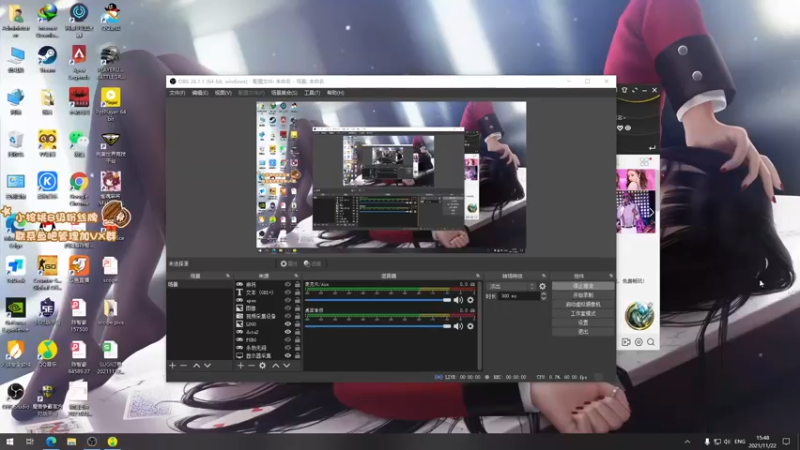This screenshot has height=450, width=800.
Task: Move scene down in scenes panel
Action: pos(208,365)
